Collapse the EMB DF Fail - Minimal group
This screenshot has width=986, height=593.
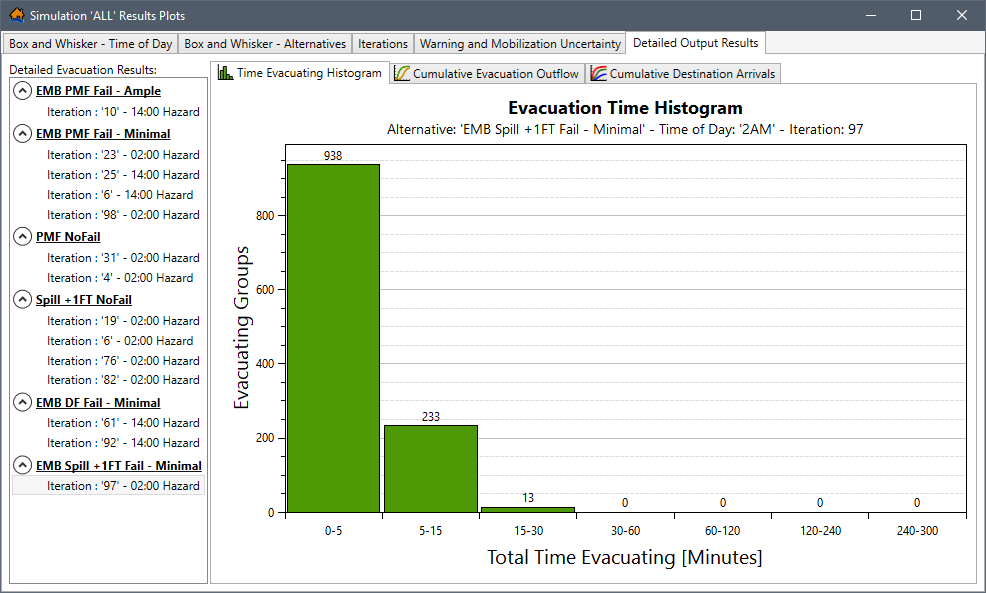(x=21, y=402)
